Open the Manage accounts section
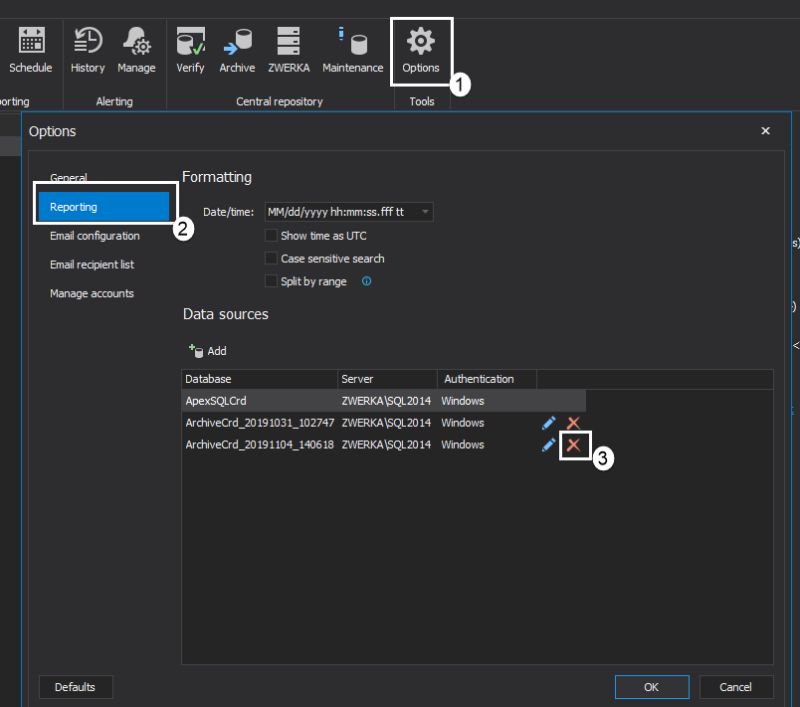800x707 pixels. 92,293
